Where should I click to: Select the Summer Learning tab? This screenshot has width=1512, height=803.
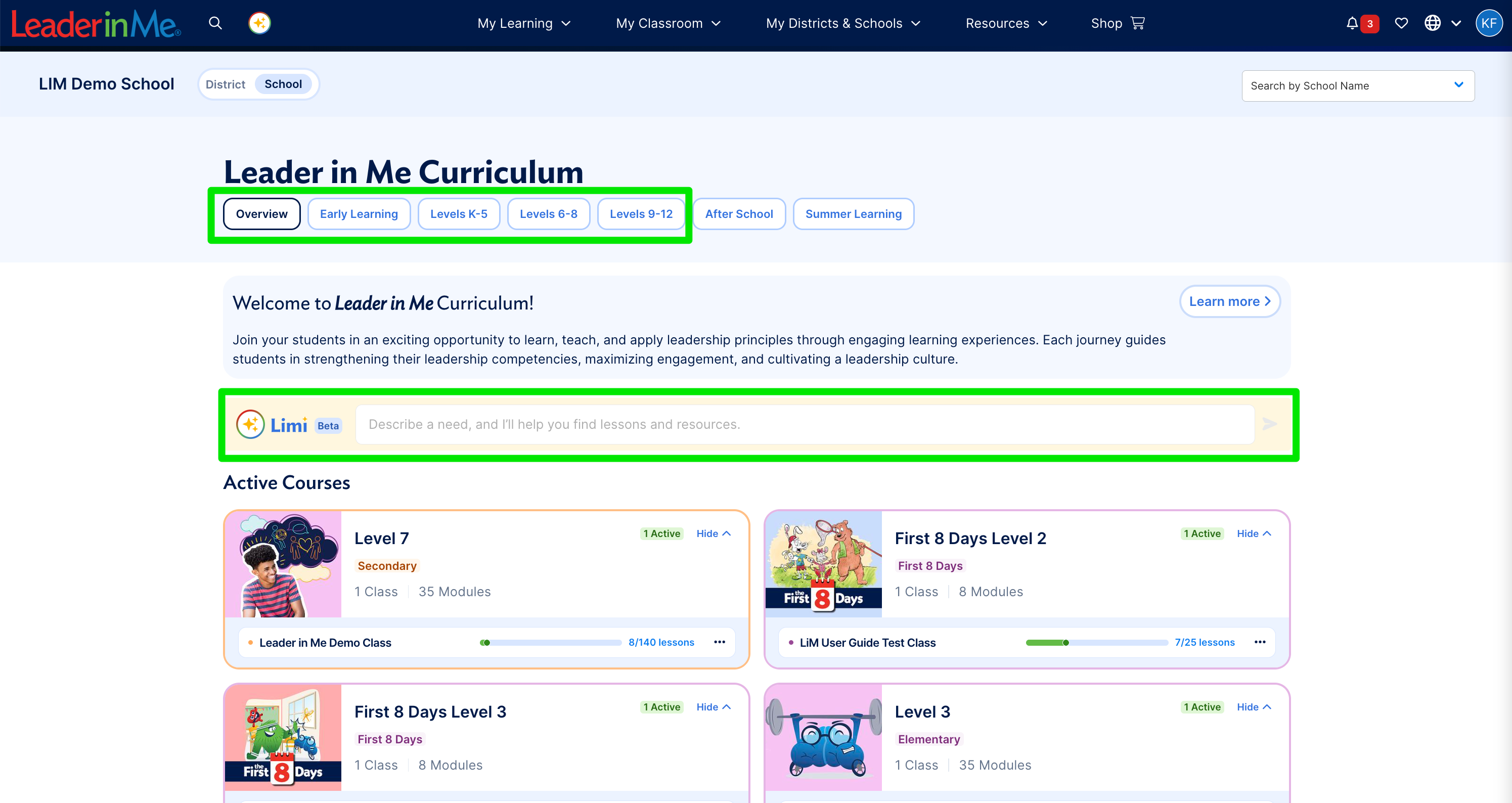coord(854,214)
